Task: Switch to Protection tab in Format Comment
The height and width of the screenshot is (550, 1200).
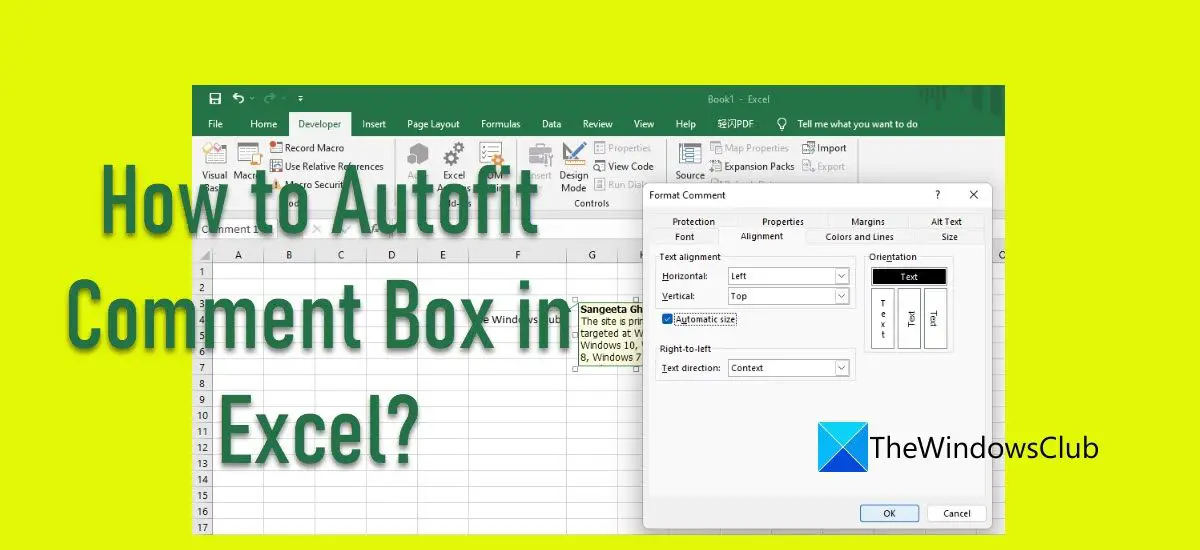Action: pyautogui.click(x=693, y=222)
